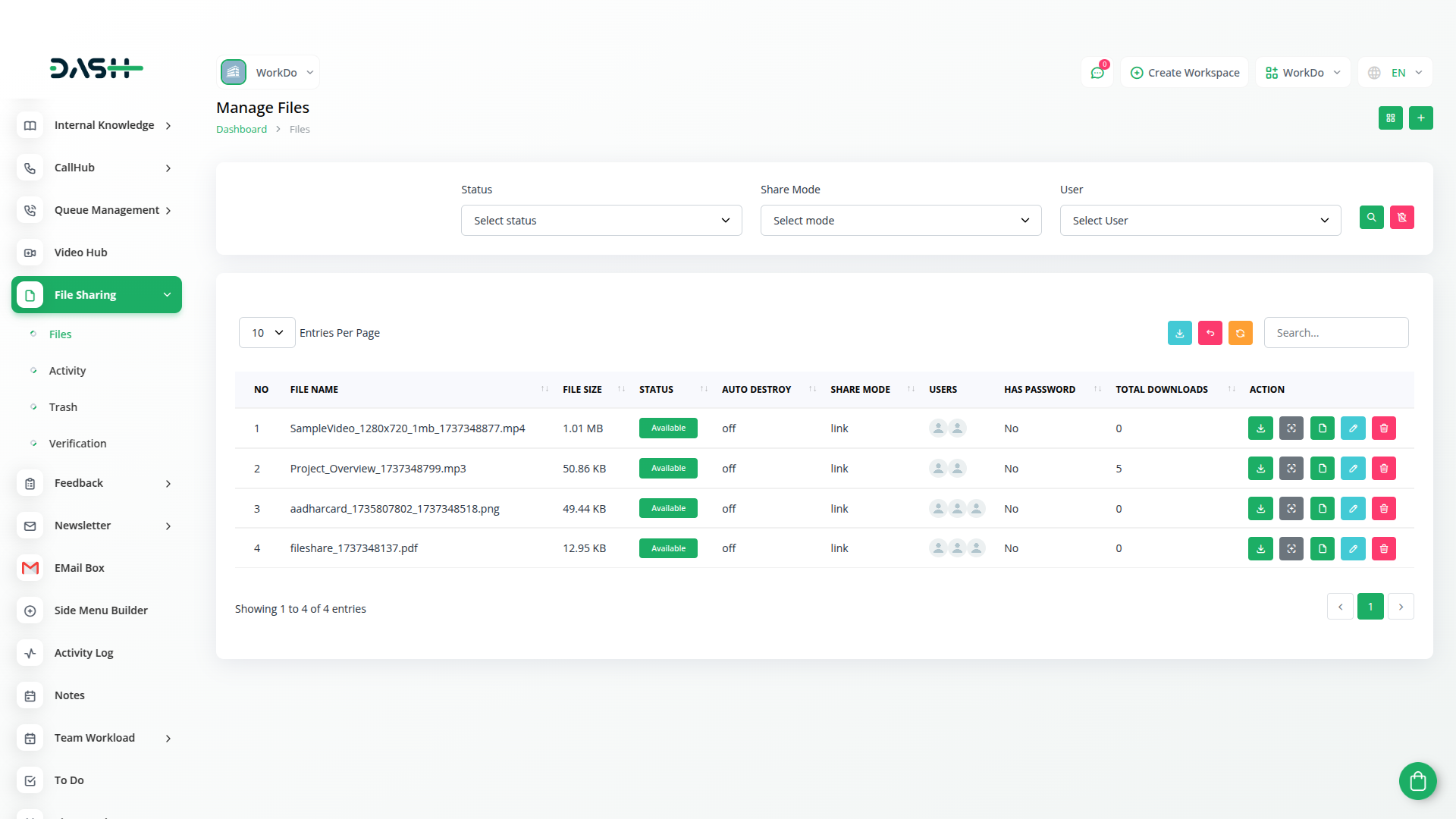Click cyan edit pencil for Project_Overview mp3
The image size is (1456, 819).
coord(1353,469)
